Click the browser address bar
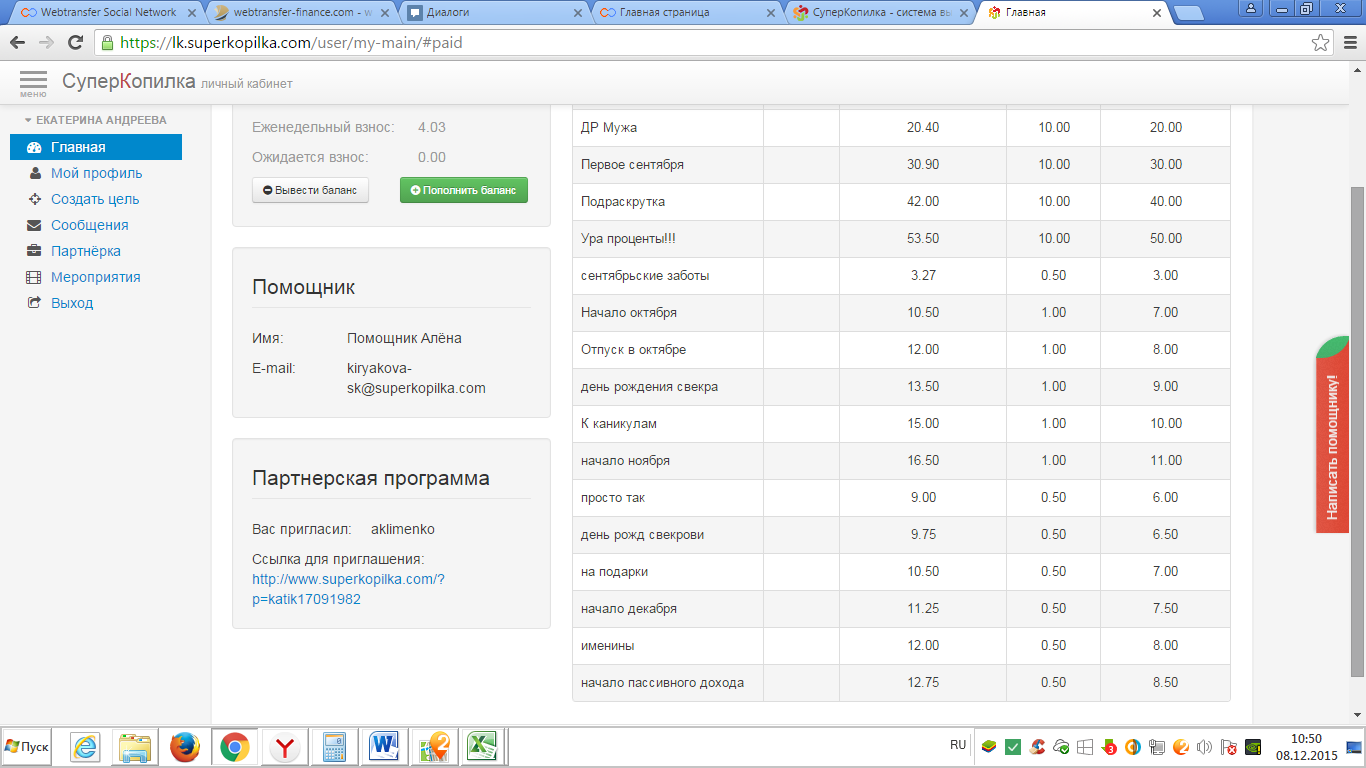 pos(700,43)
